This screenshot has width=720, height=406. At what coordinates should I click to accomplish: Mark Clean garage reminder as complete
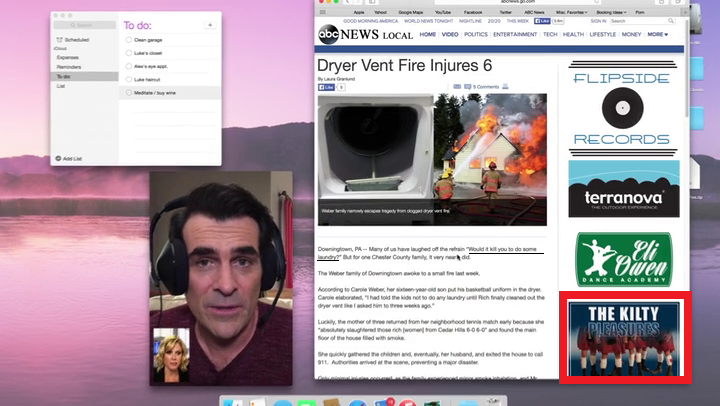click(129, 40)
